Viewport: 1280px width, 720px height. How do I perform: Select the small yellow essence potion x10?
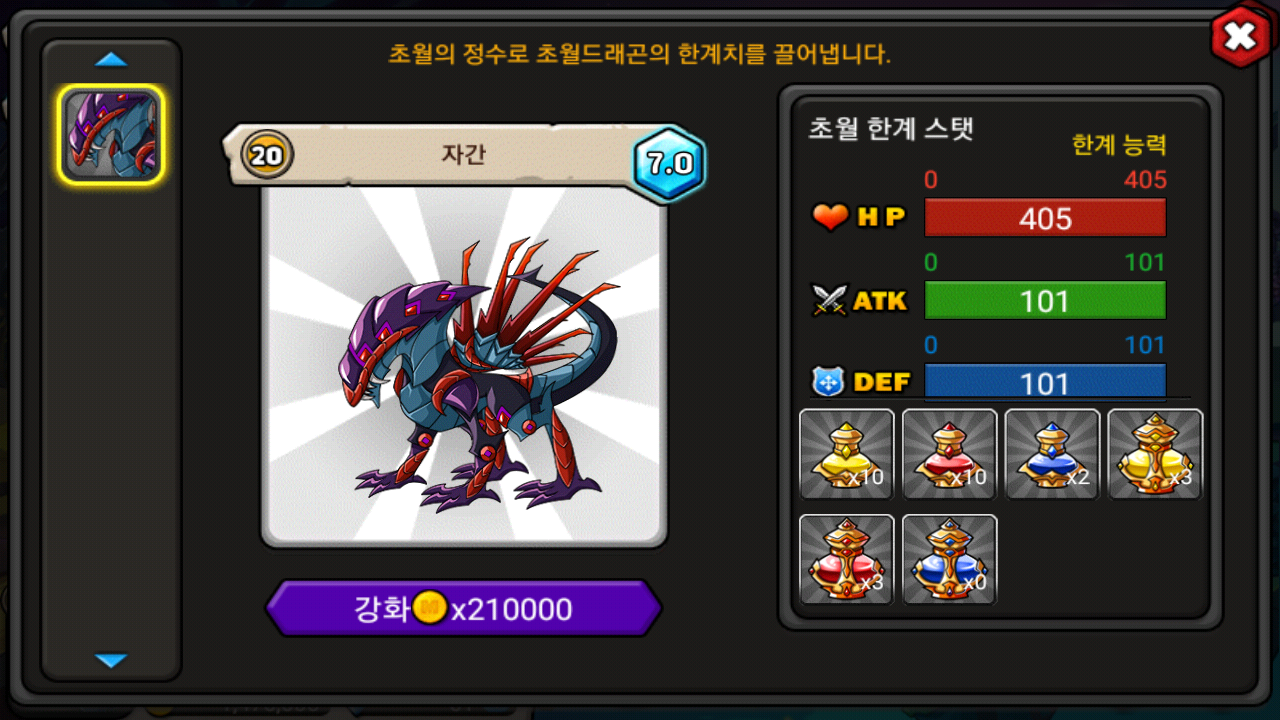(x=847, y=454)
